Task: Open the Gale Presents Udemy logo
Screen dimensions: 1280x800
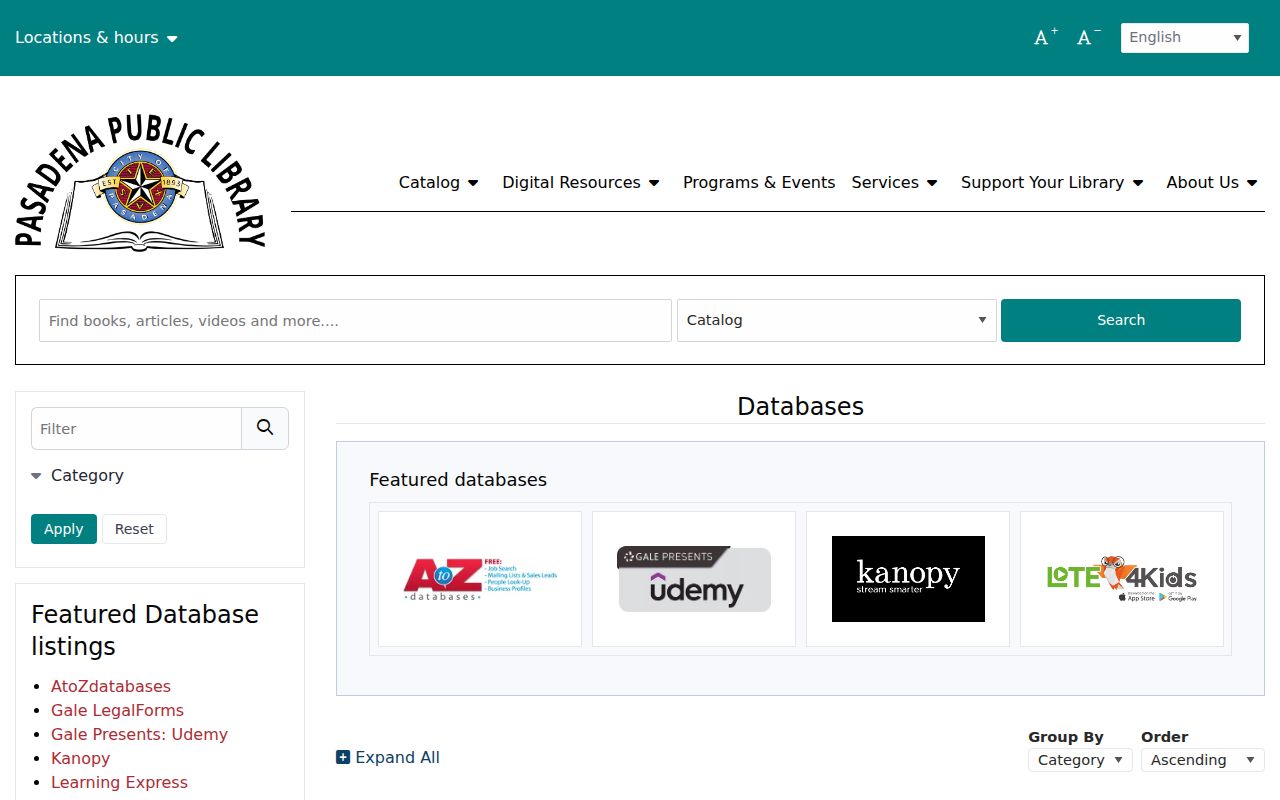Action: pos(694,579)
